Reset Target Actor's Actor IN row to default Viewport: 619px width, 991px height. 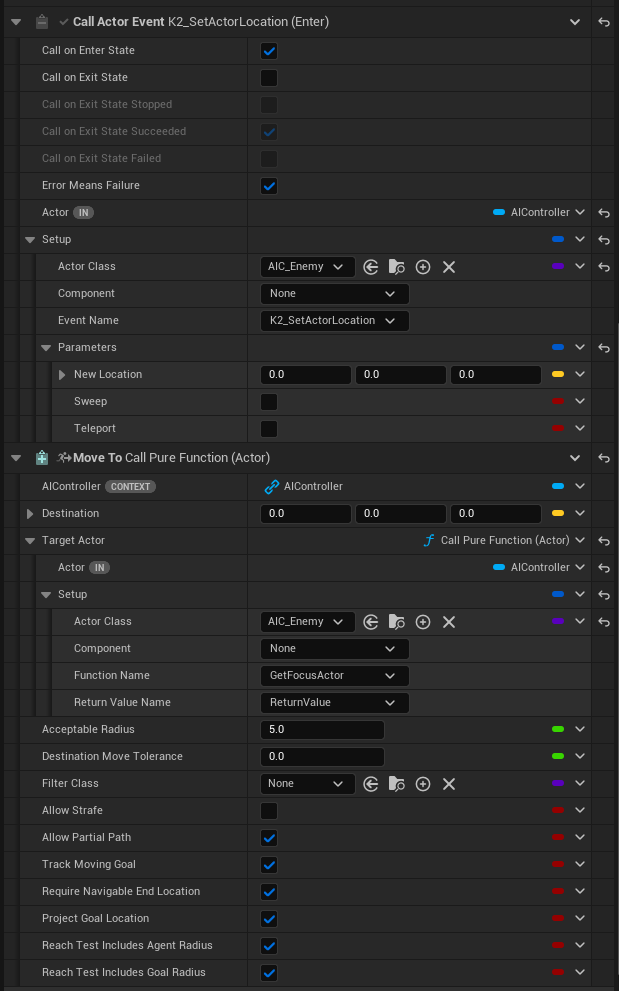(604, 568)
